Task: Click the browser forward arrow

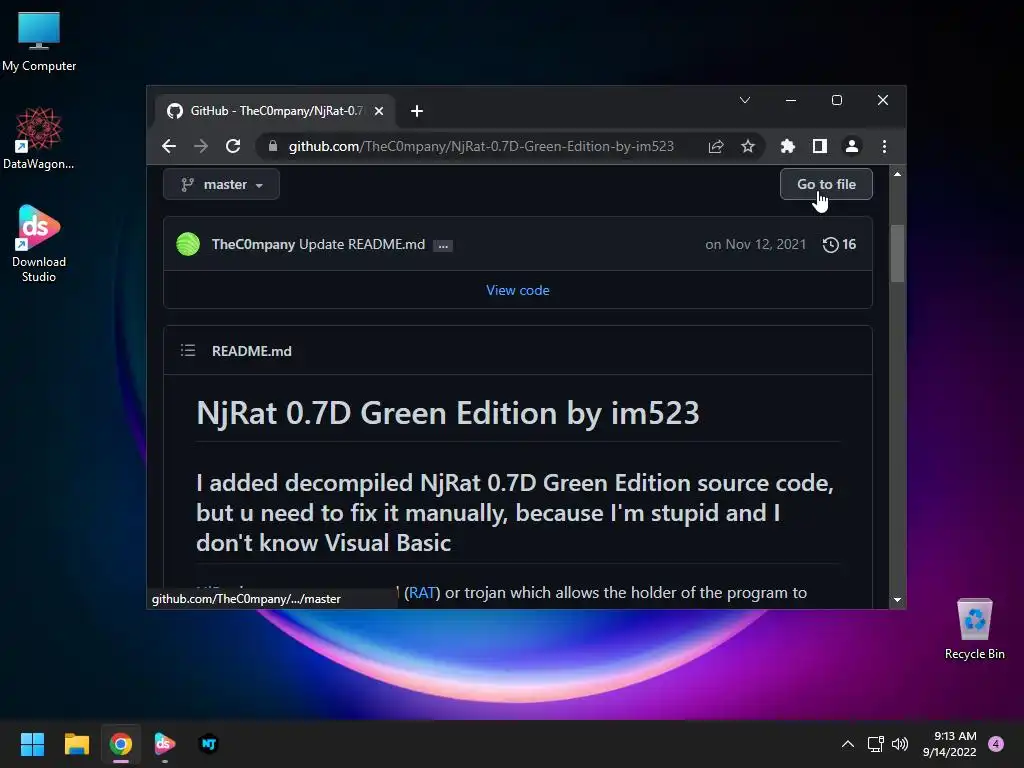Action: point(201,146)
